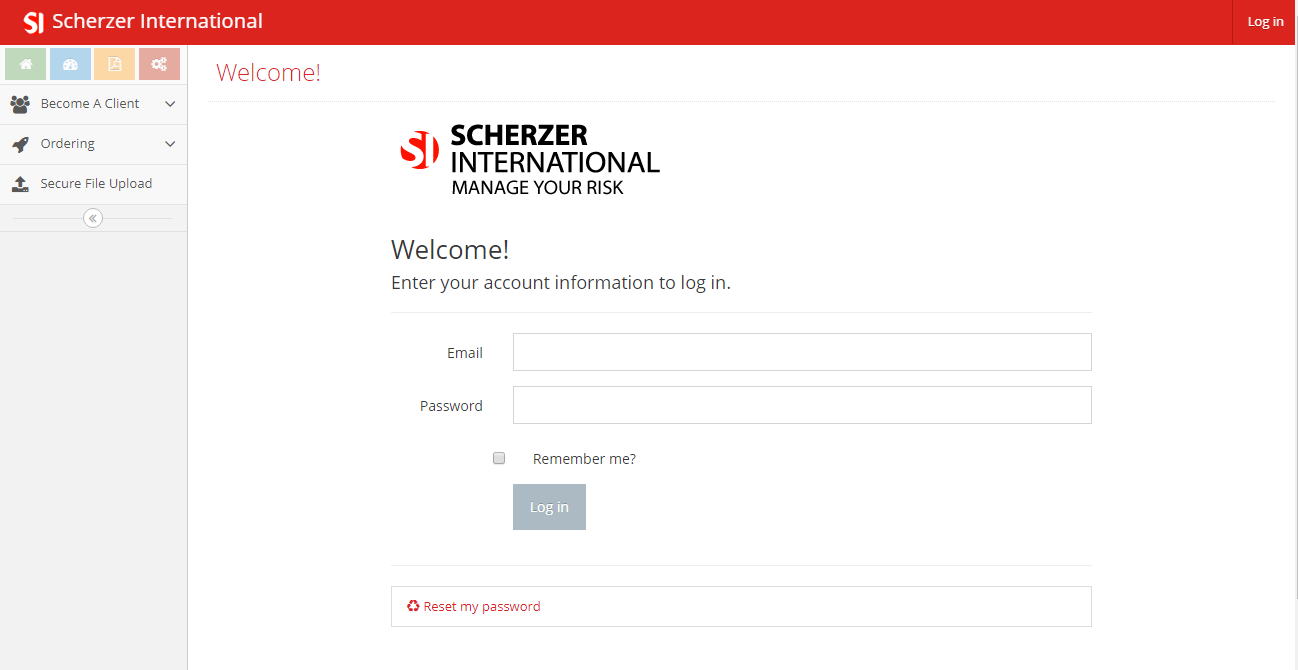Click into the Password field
The image size is (1298, 670).
point(801,405)
